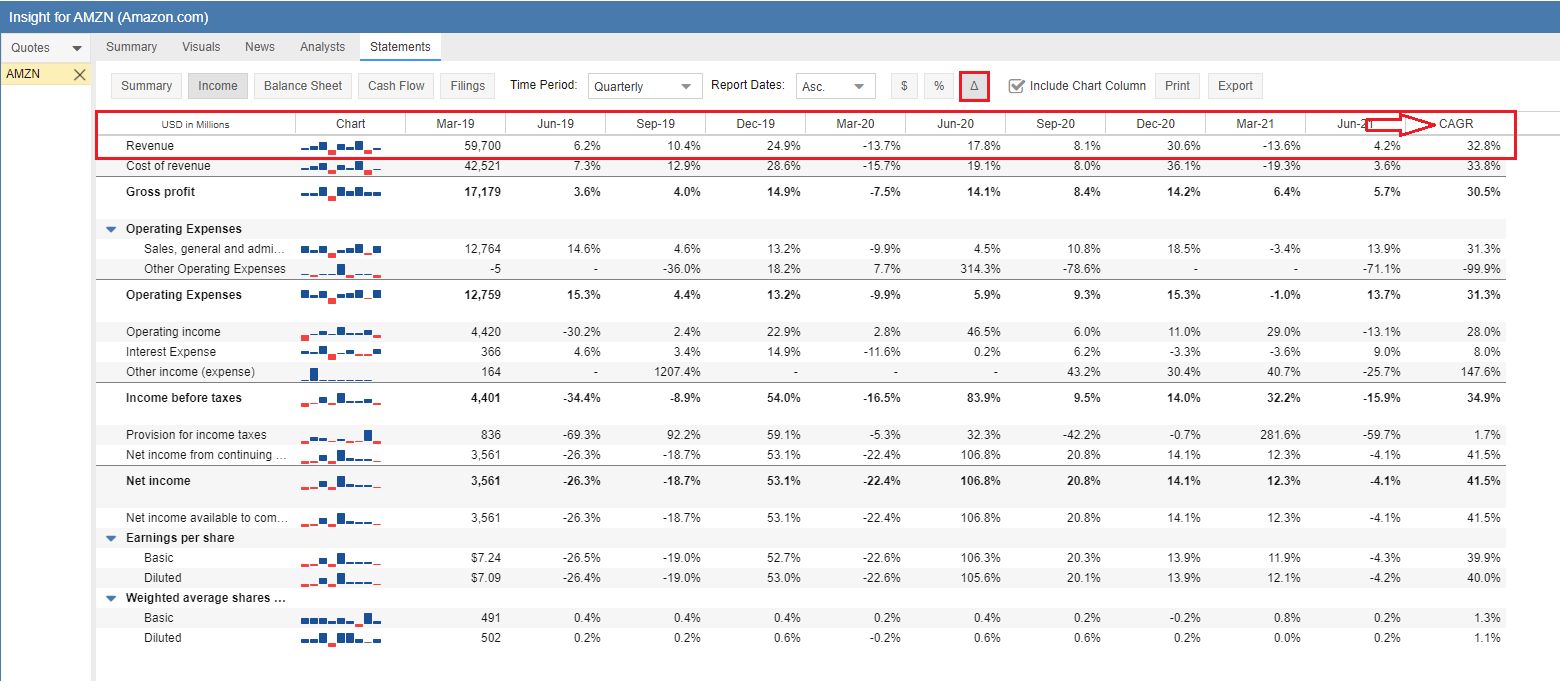Click the 1207.4% Other income cell
This screenshot has width=1560, height=681.
(677, 372)
